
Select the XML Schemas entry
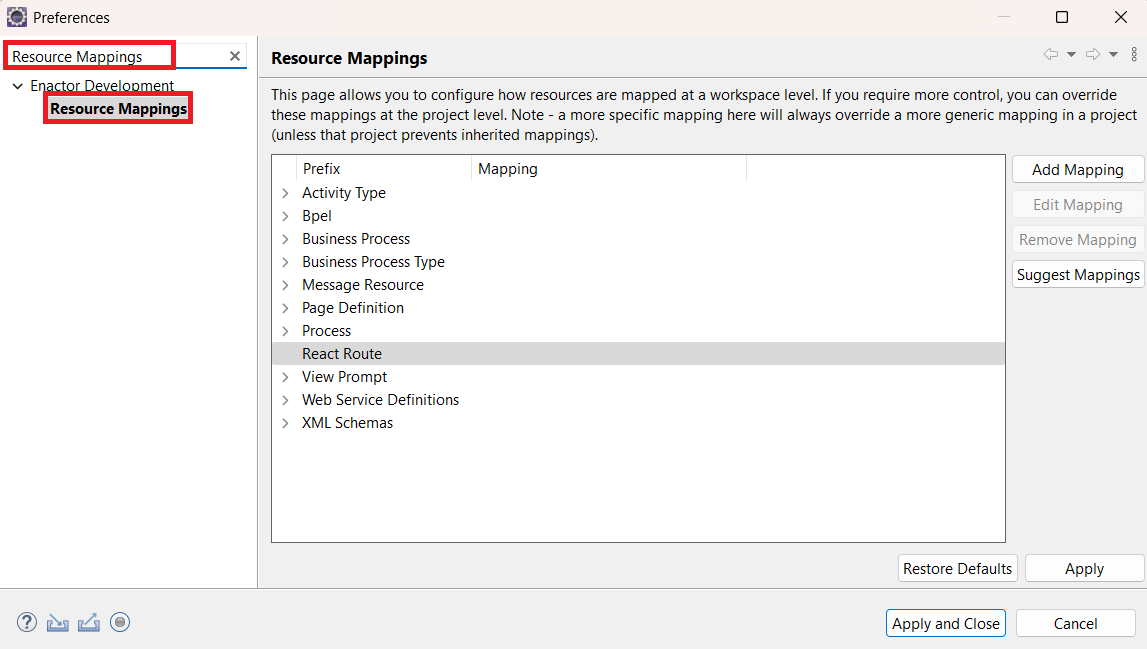point(347,423)
